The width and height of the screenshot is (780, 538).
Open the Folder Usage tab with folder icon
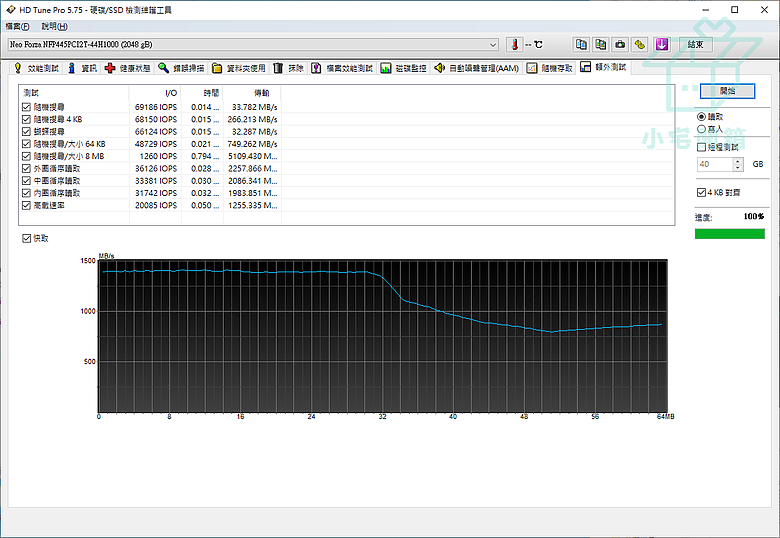[239, 68]
